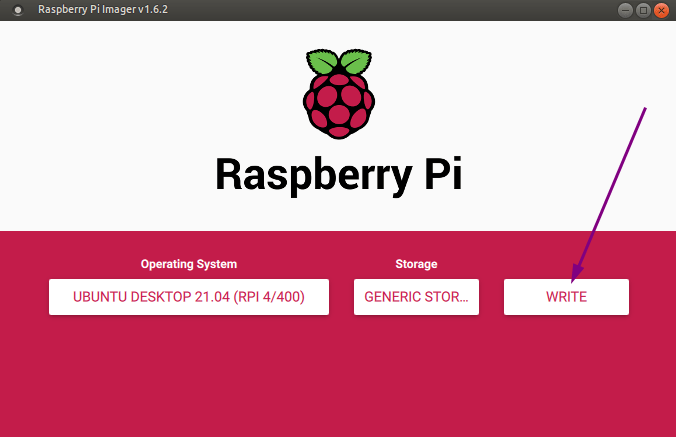Click the purple arrowhead pointing at Write
Screen dimensions: 676x437
577,274
